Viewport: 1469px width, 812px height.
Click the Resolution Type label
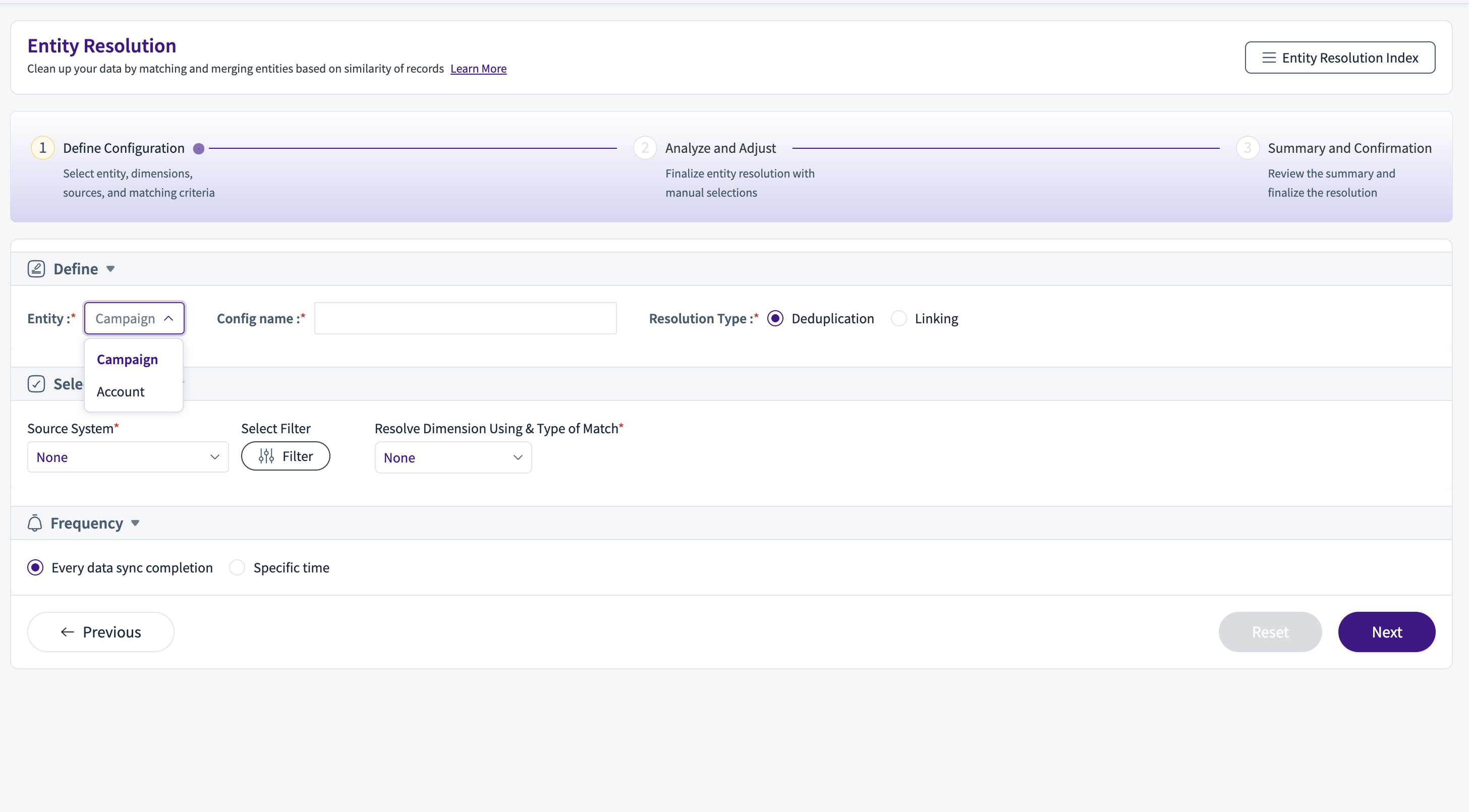704,318
